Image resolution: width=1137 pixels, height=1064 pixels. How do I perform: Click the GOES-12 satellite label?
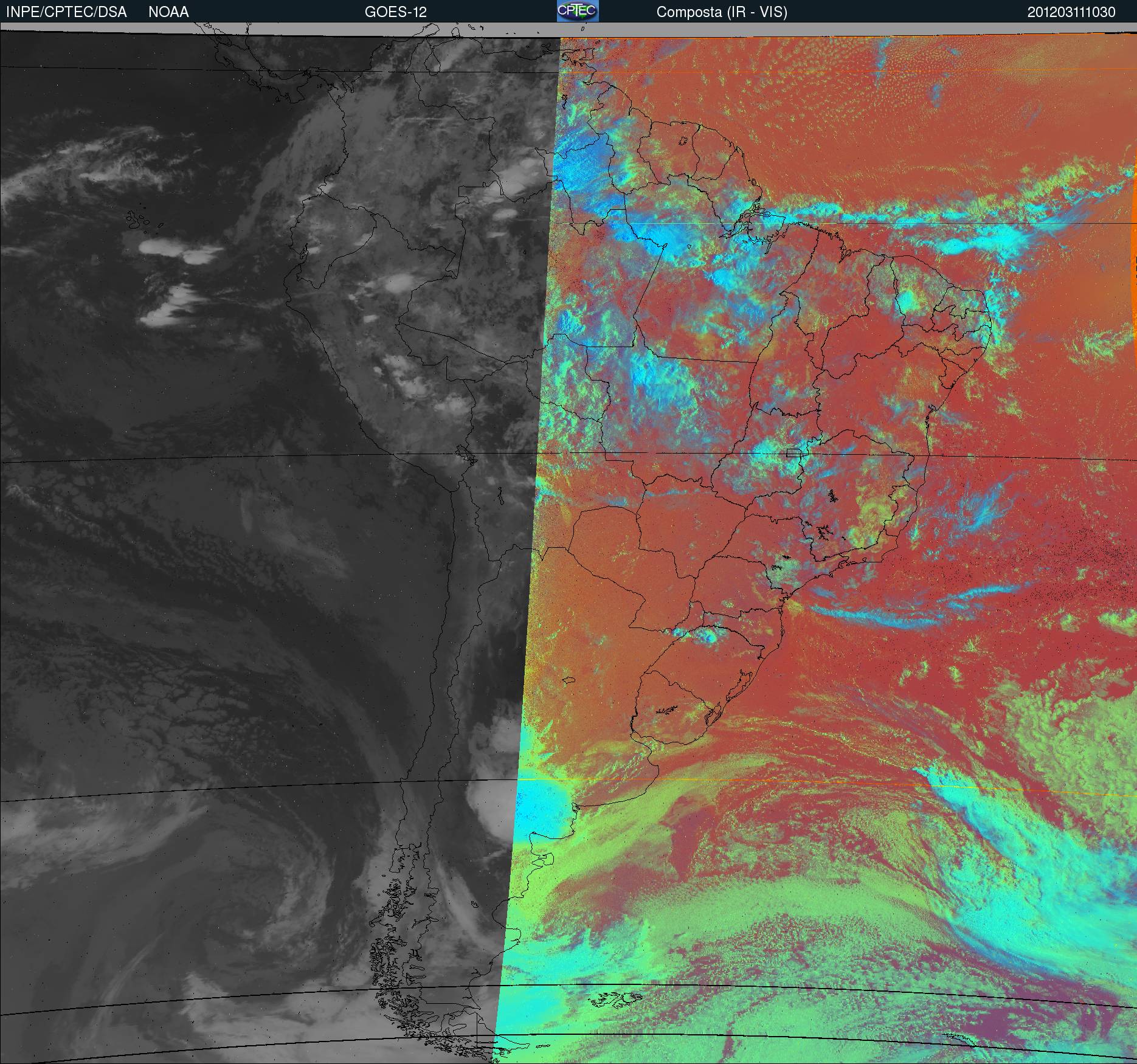[395, 12]
